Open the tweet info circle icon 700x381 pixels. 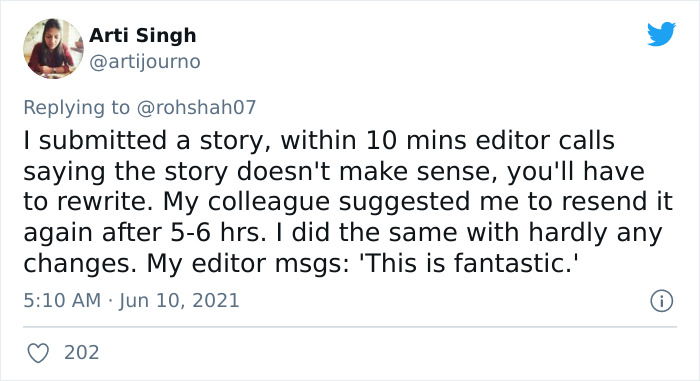[661, 301]
